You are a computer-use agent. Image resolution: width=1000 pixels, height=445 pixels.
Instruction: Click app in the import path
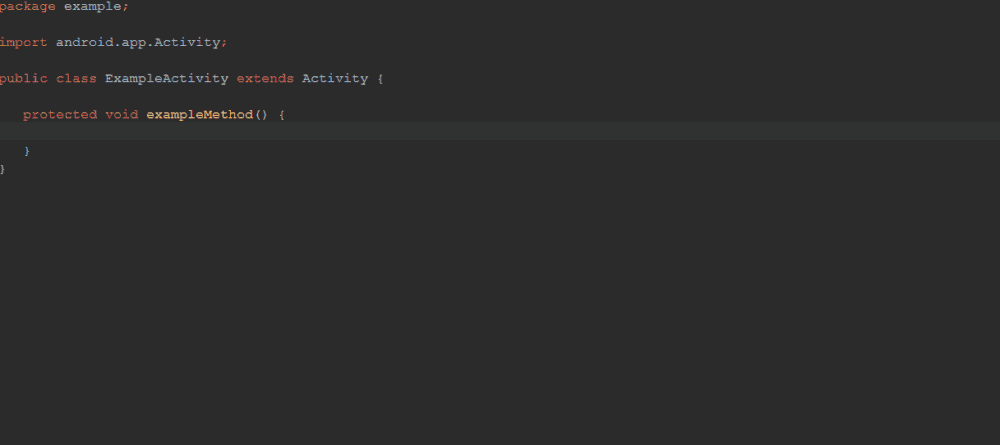coord(134,42)
